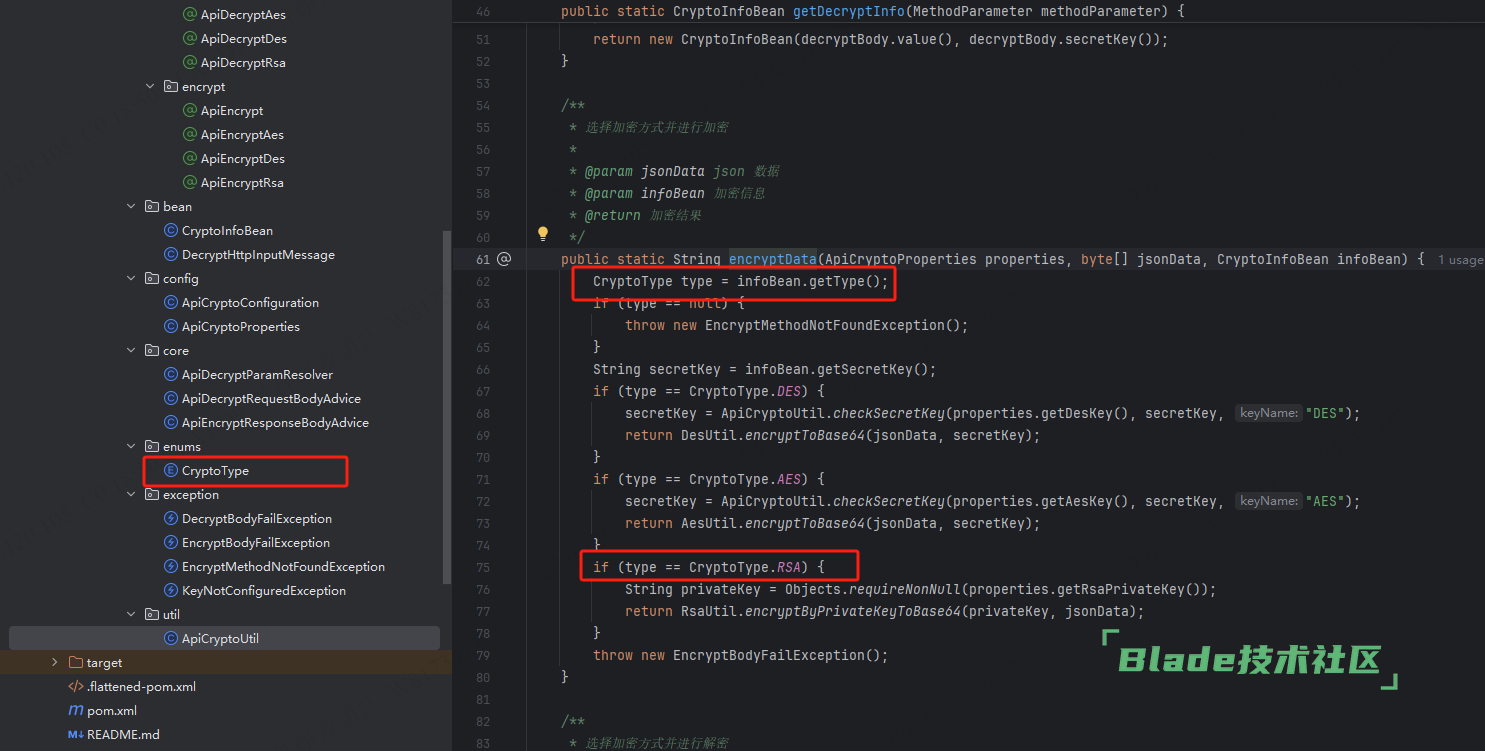Open the .flattened-pom.xml file
The height and width of the screenshot is (751, 1485).
click(141, 687)
